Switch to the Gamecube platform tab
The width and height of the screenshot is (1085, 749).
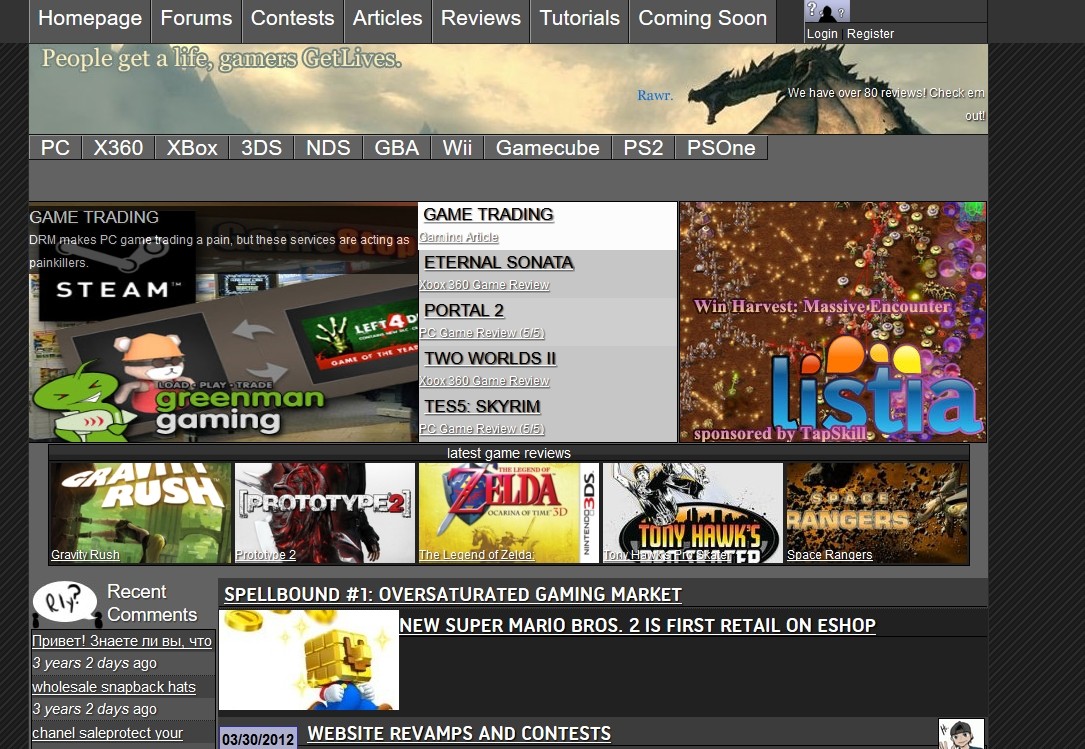(x=547, y=148)
